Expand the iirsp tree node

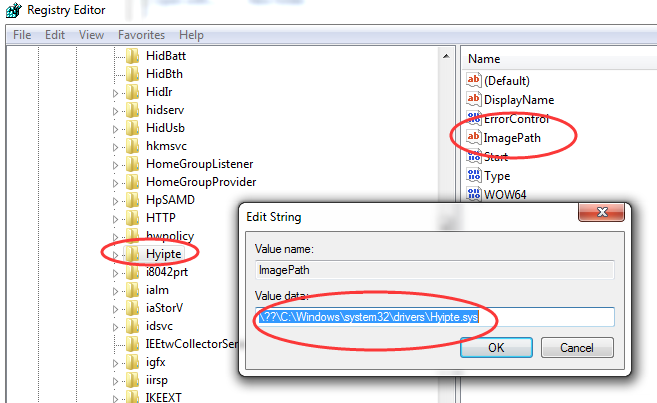coord(116,381)
